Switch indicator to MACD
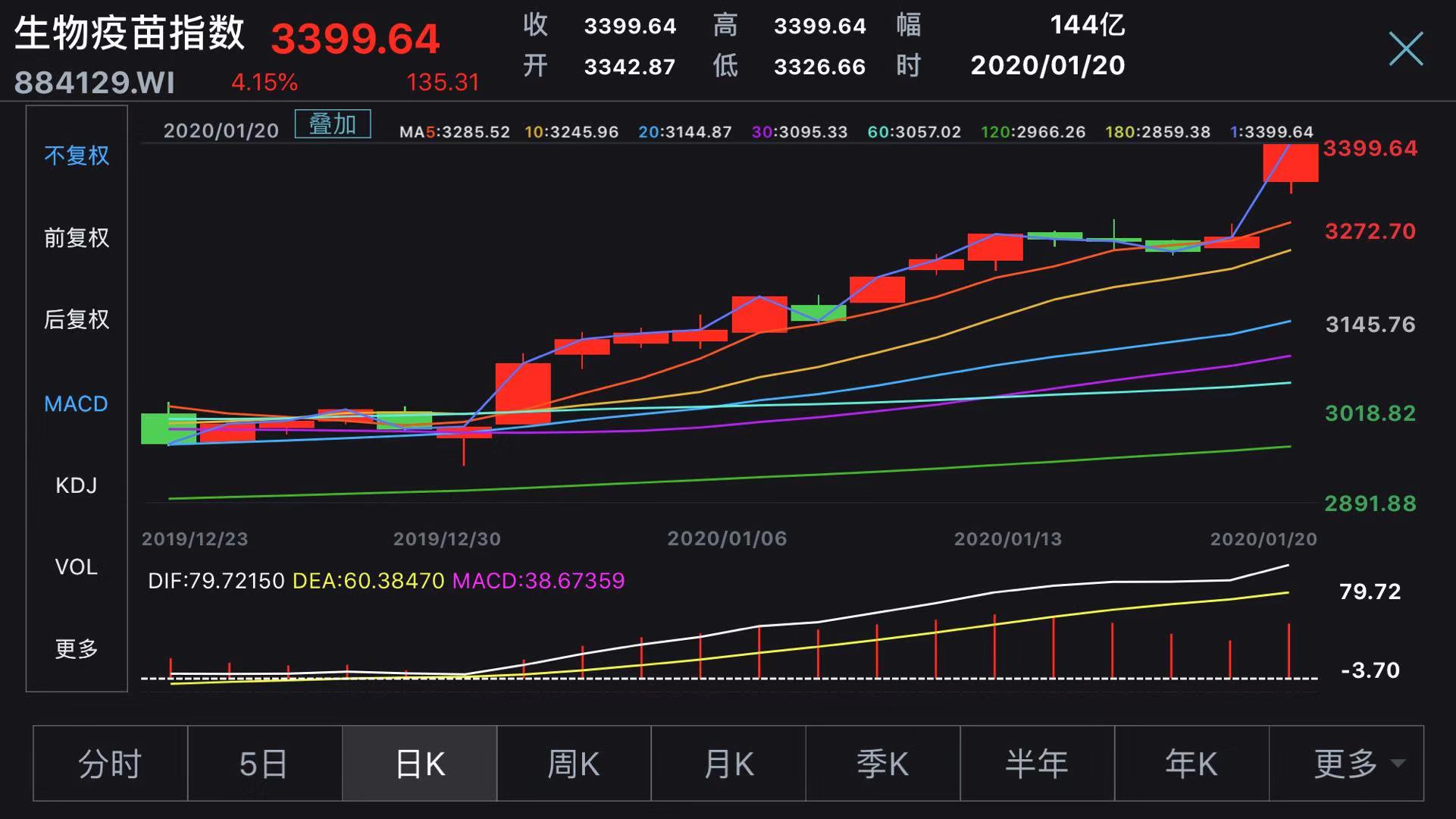Screen dimensions: 1456x819 tap(77, 403)
